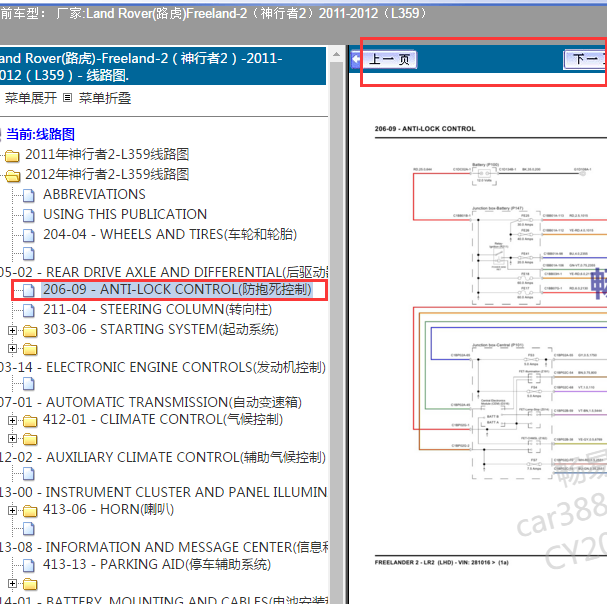Click the folder icon of 2011年神行者2-L359线路图

(12, 156)
